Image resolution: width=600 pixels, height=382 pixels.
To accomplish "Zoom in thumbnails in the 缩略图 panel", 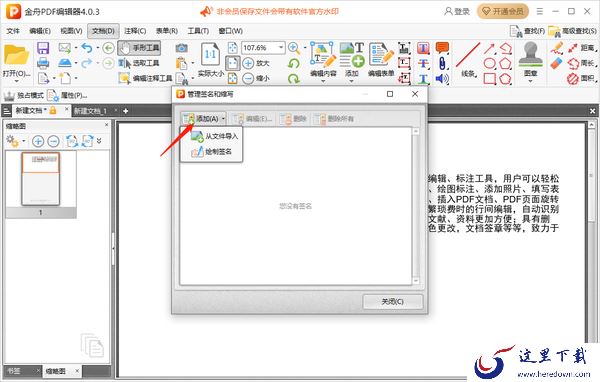I will [x=38, y=141].
